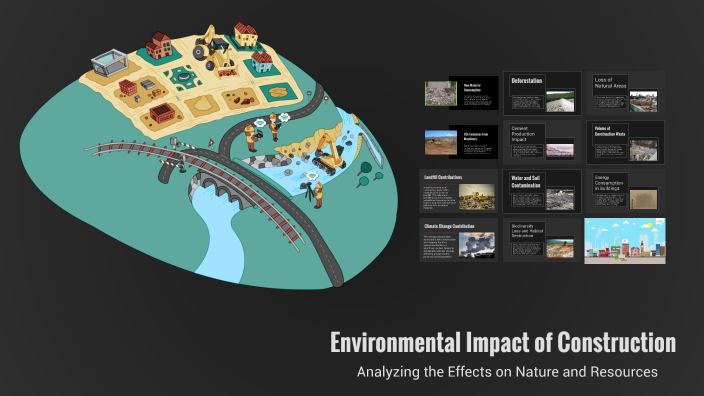Open the Volume of Construction Waste slide
704x396 pixels.
coord(625,142)
